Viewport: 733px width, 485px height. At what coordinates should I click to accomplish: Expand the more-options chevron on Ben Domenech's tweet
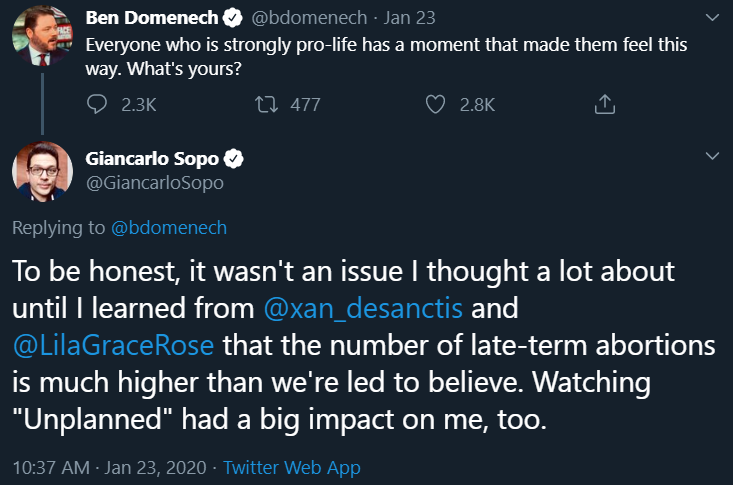tap(711, 18)
